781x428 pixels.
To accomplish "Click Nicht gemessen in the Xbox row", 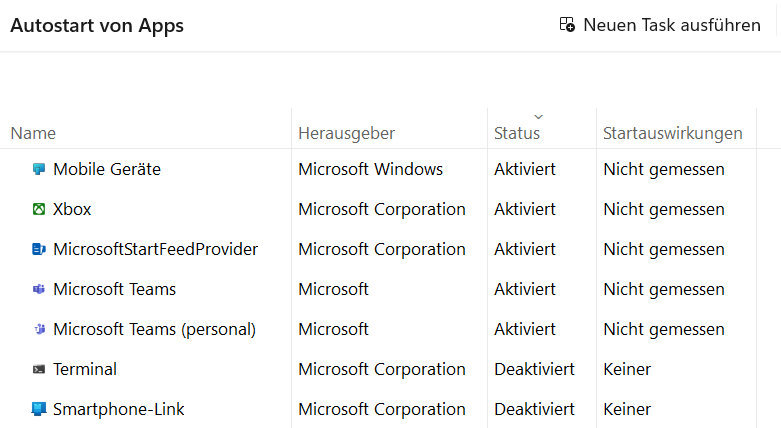I will coord(664,209).
